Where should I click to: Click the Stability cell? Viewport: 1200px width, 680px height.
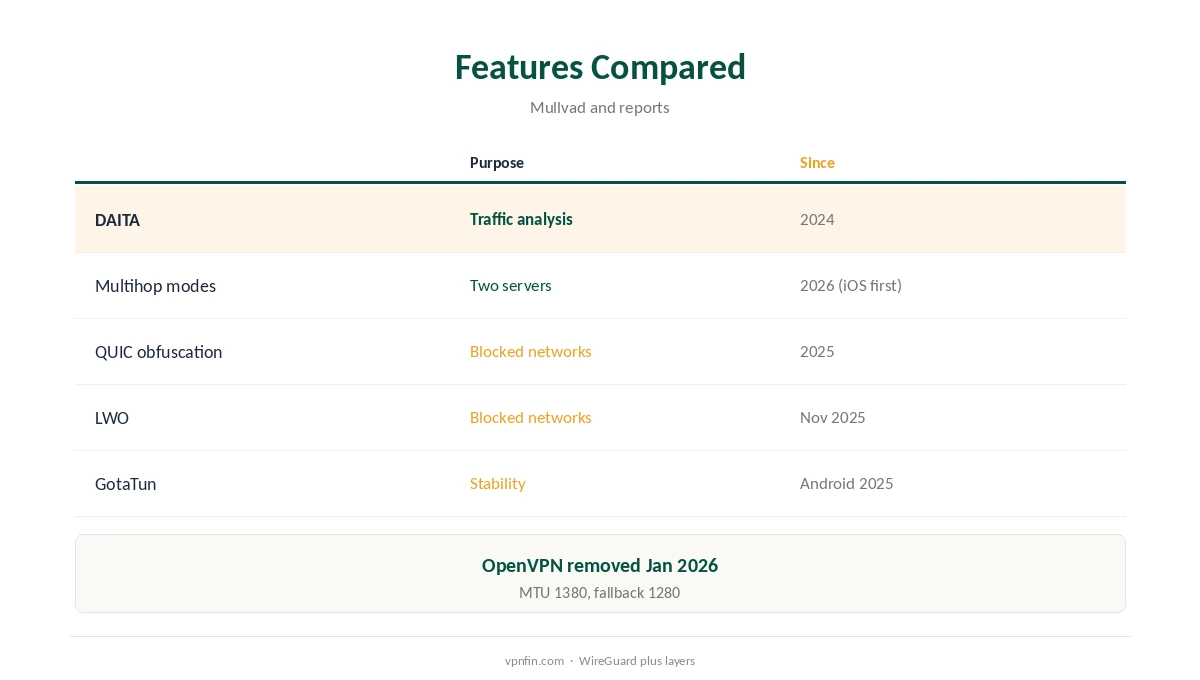498,483
